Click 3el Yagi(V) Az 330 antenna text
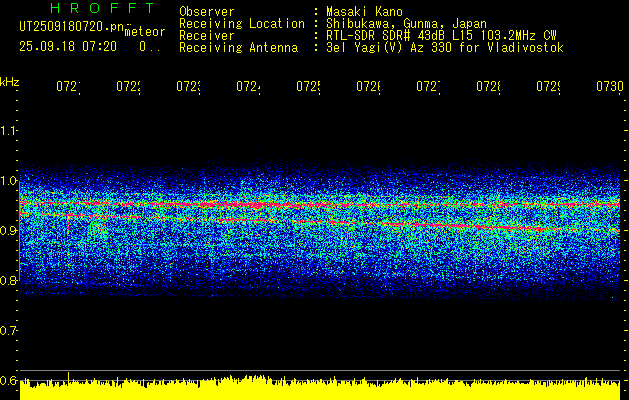 [445, 48]
